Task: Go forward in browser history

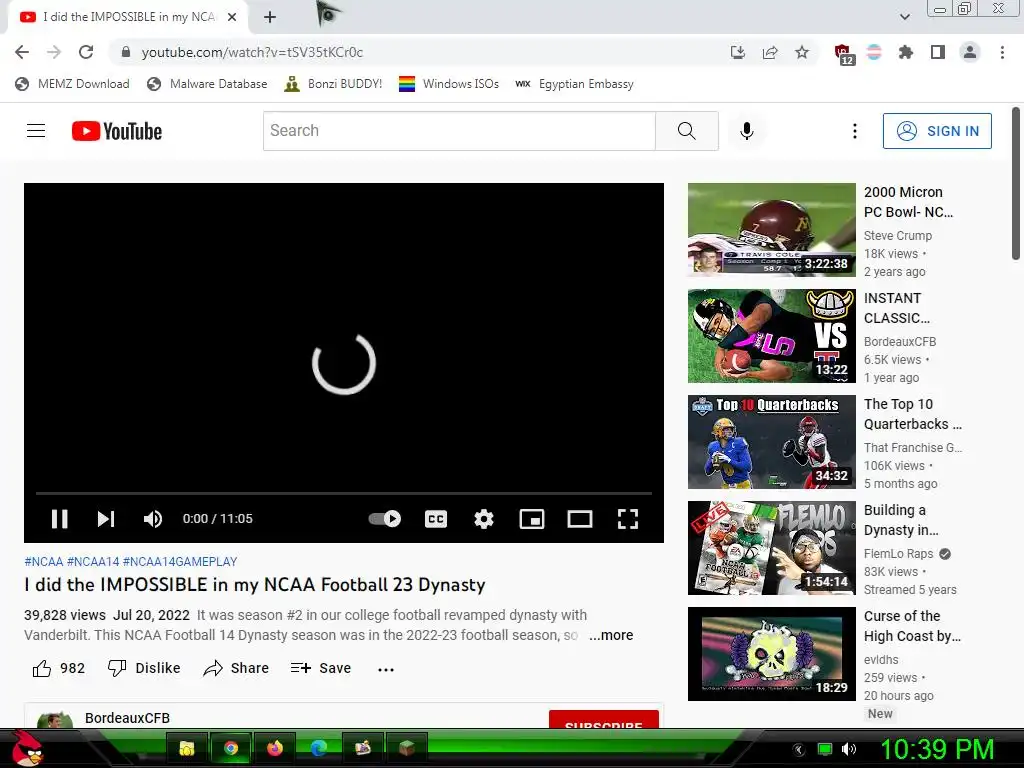Action: coord(54,52)
